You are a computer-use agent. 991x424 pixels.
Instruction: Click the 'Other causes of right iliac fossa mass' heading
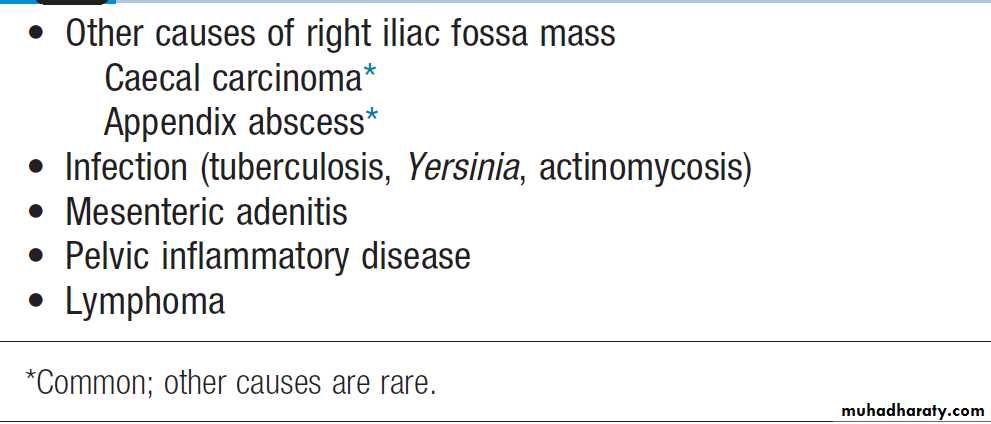click(x=340, y=34)
